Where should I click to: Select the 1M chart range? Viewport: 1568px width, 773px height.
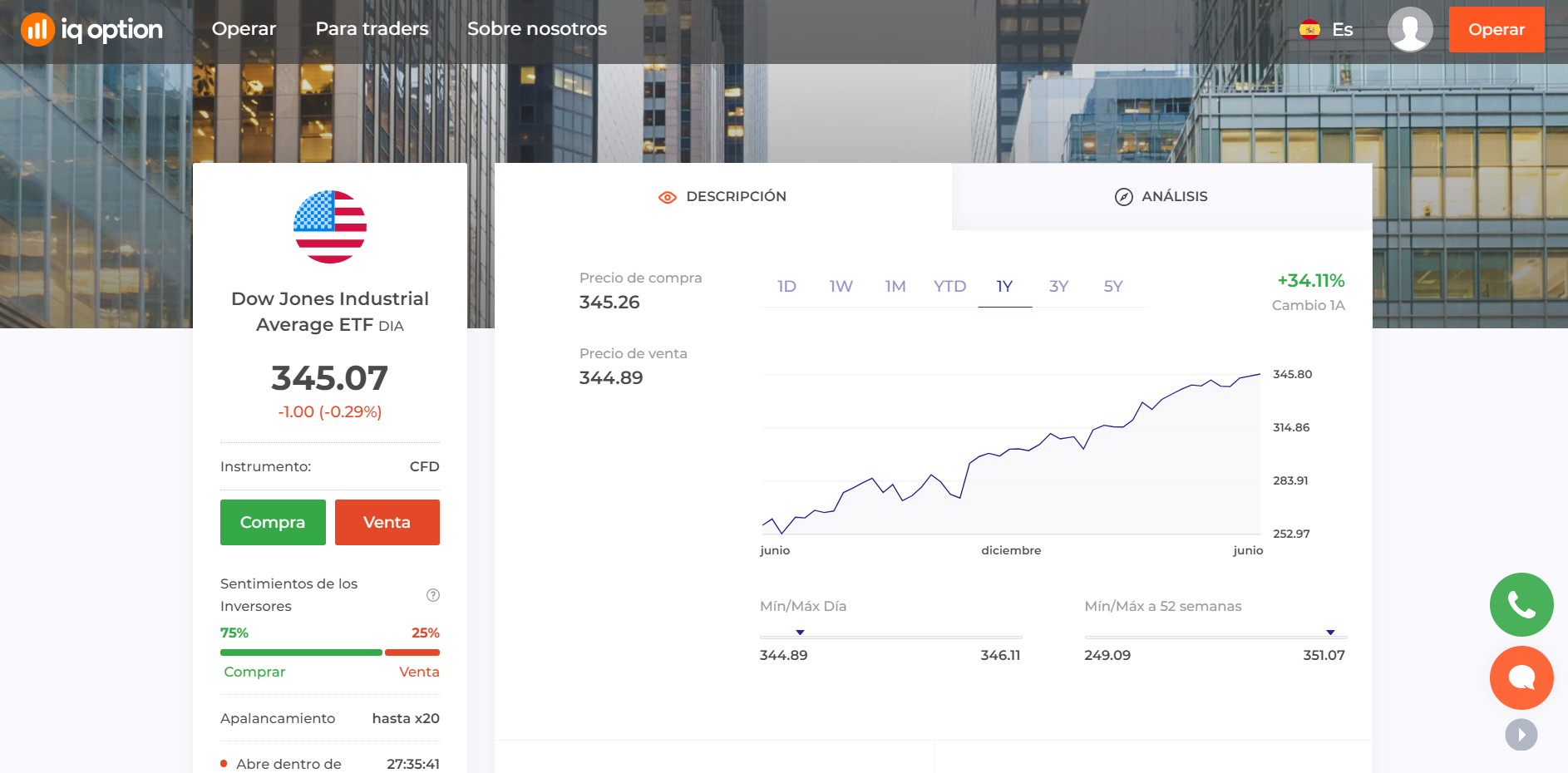tap(895, 287)
